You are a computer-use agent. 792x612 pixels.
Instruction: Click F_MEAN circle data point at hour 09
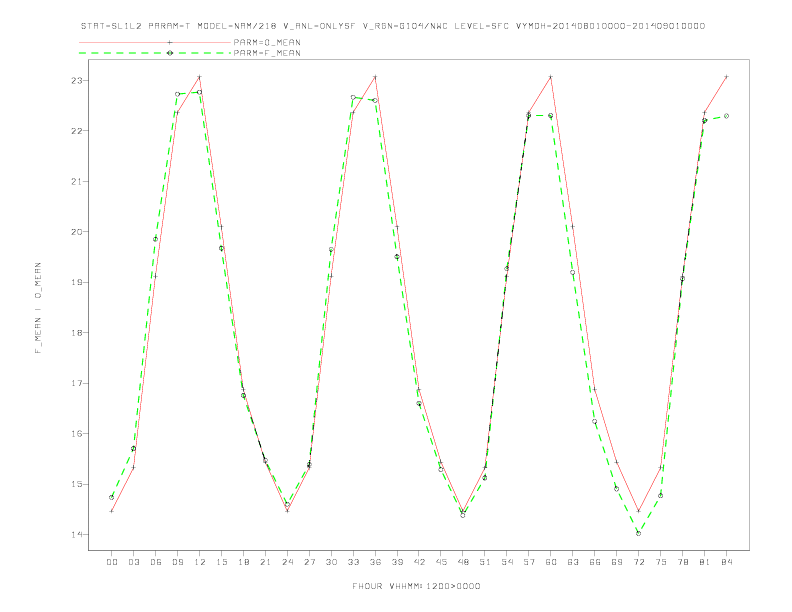coord(177,94)
